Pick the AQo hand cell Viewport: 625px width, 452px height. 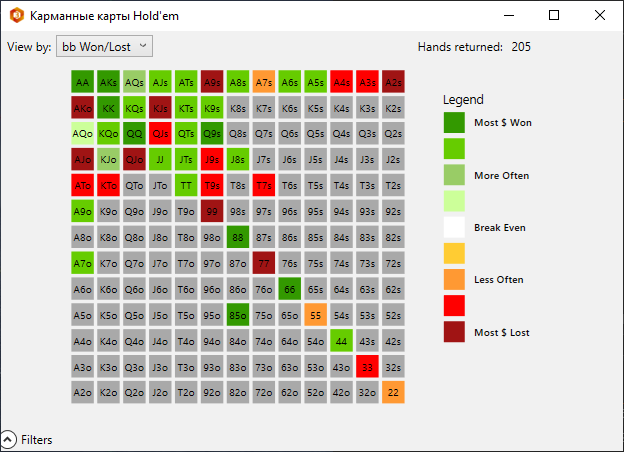[83, 134]
